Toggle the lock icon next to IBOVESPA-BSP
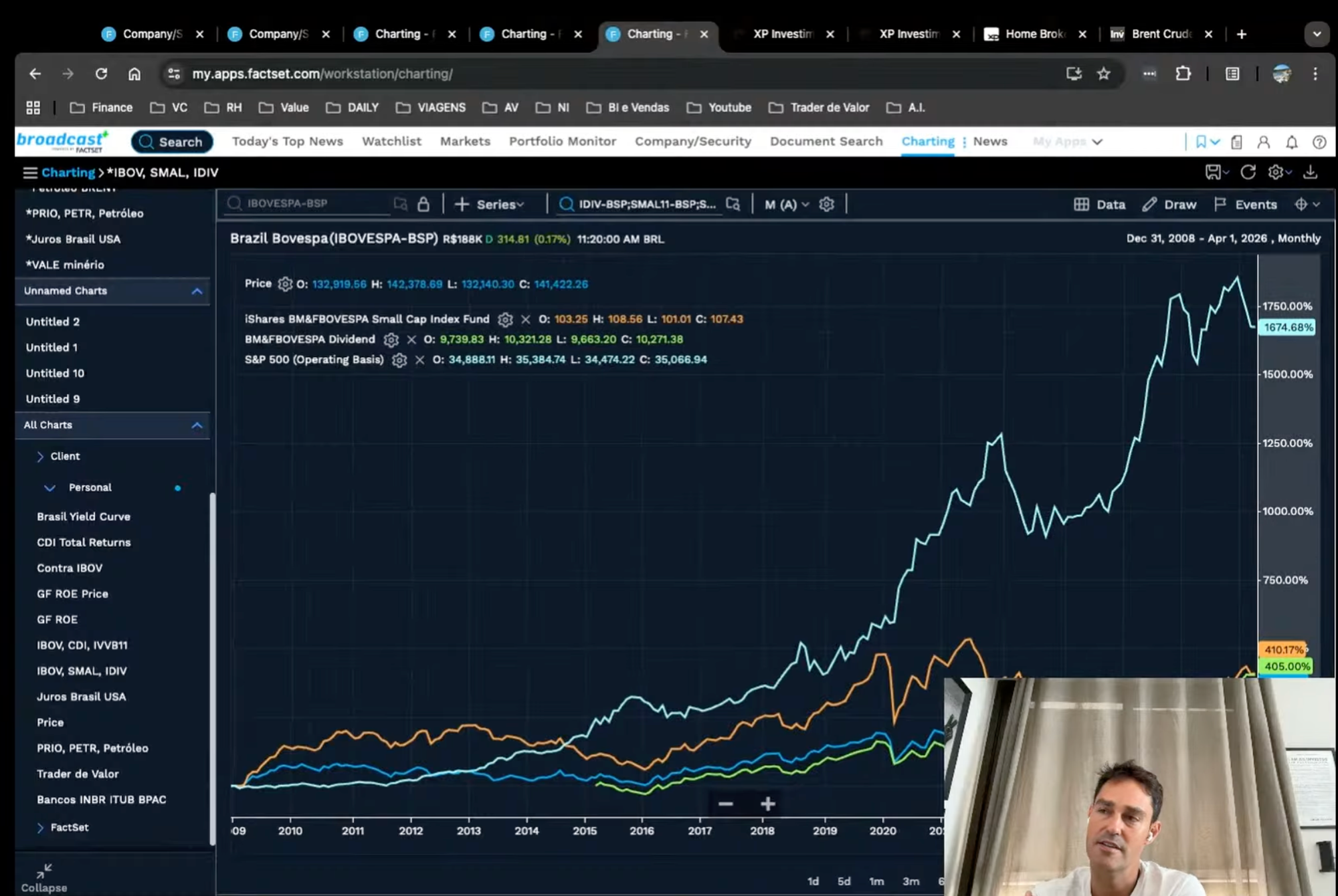Viewport: 1338px width, 896px height. (423, 205)
